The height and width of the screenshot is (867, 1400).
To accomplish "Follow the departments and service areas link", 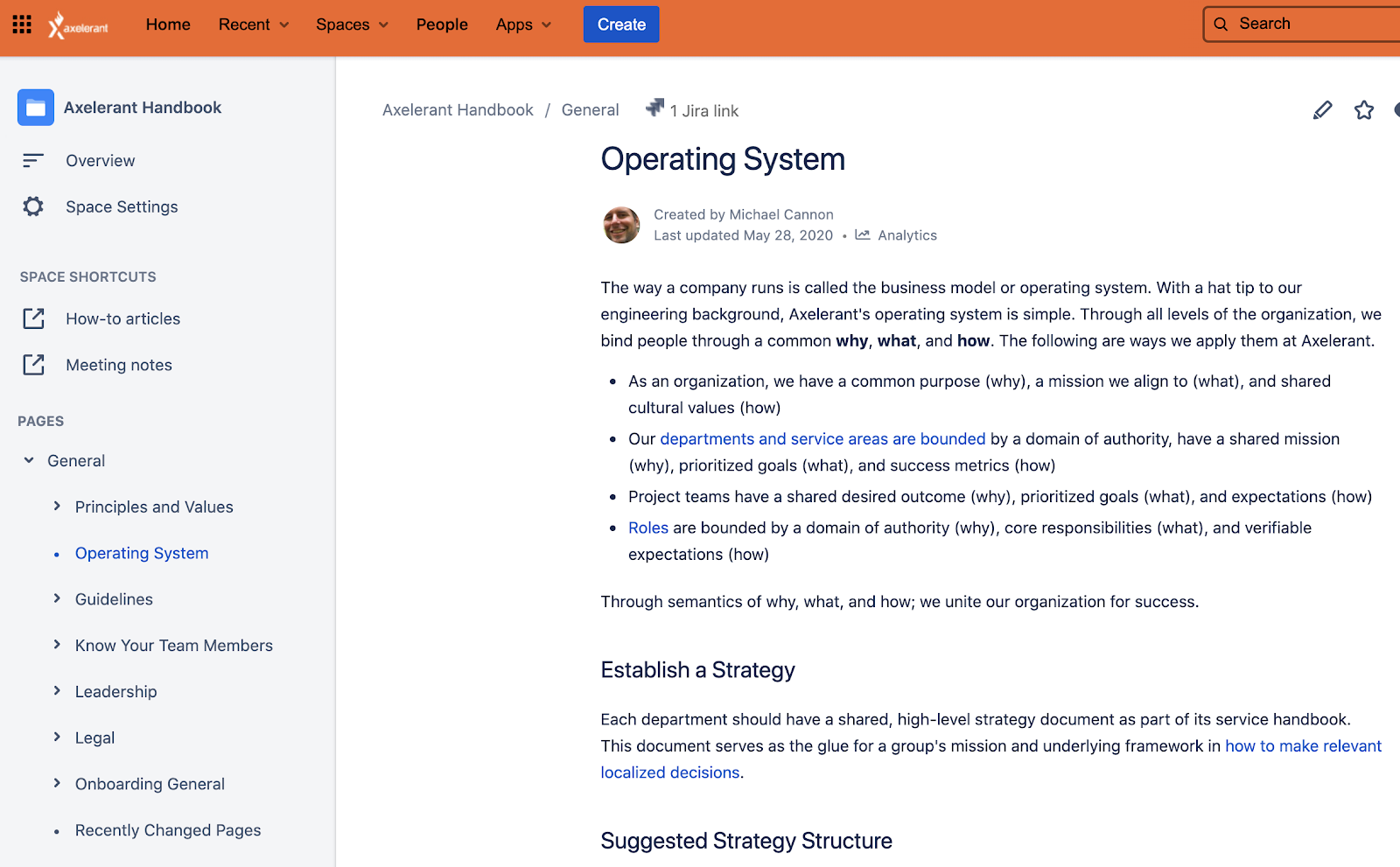I will 822,439.
